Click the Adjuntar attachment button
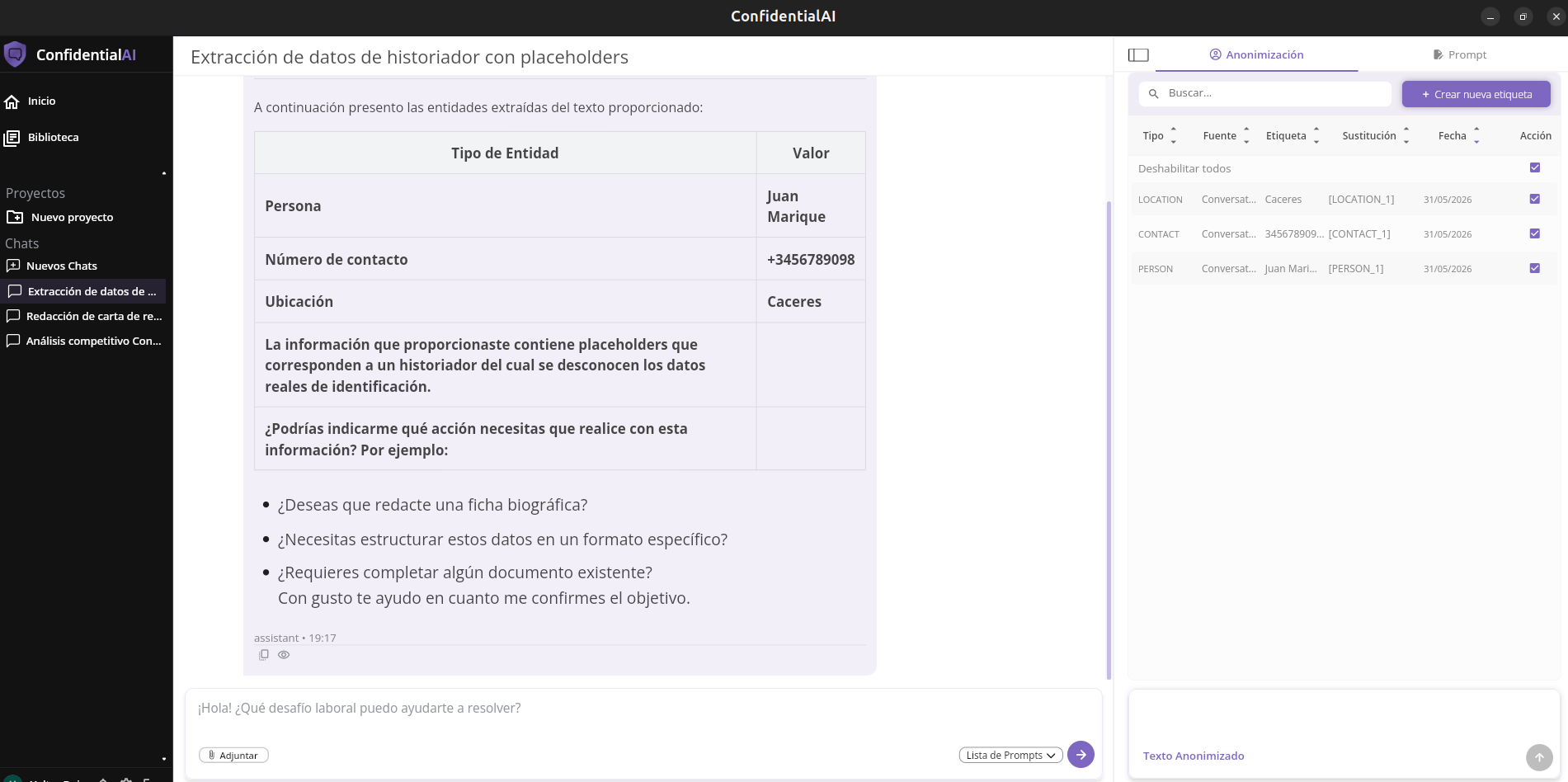The width and height of the screenshot is (1568, 782). click(233, 756)
